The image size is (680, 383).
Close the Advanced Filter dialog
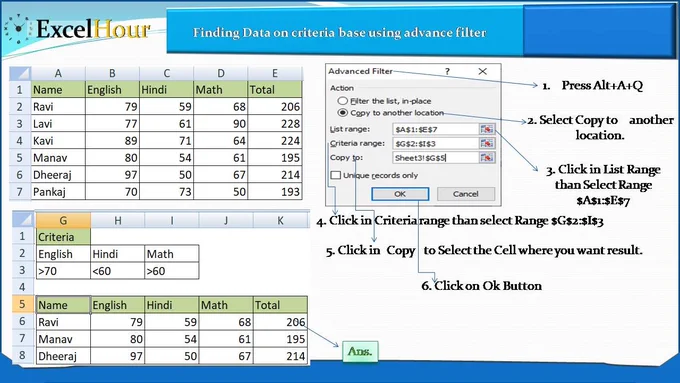pyautogui.click(x=482, y=71)
